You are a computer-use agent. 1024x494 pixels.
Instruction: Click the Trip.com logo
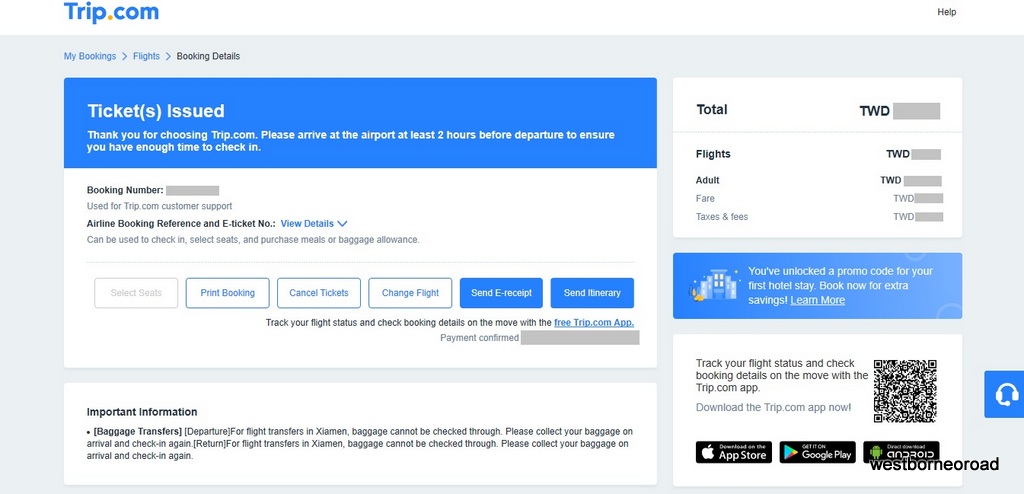(x=111, y=12)
